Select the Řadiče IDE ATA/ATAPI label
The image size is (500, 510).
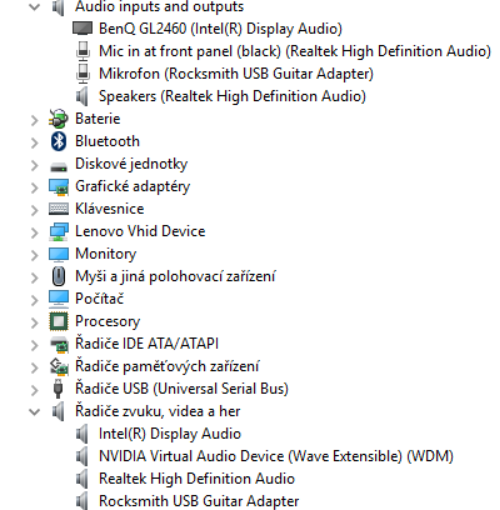click(x=147, y=344)
